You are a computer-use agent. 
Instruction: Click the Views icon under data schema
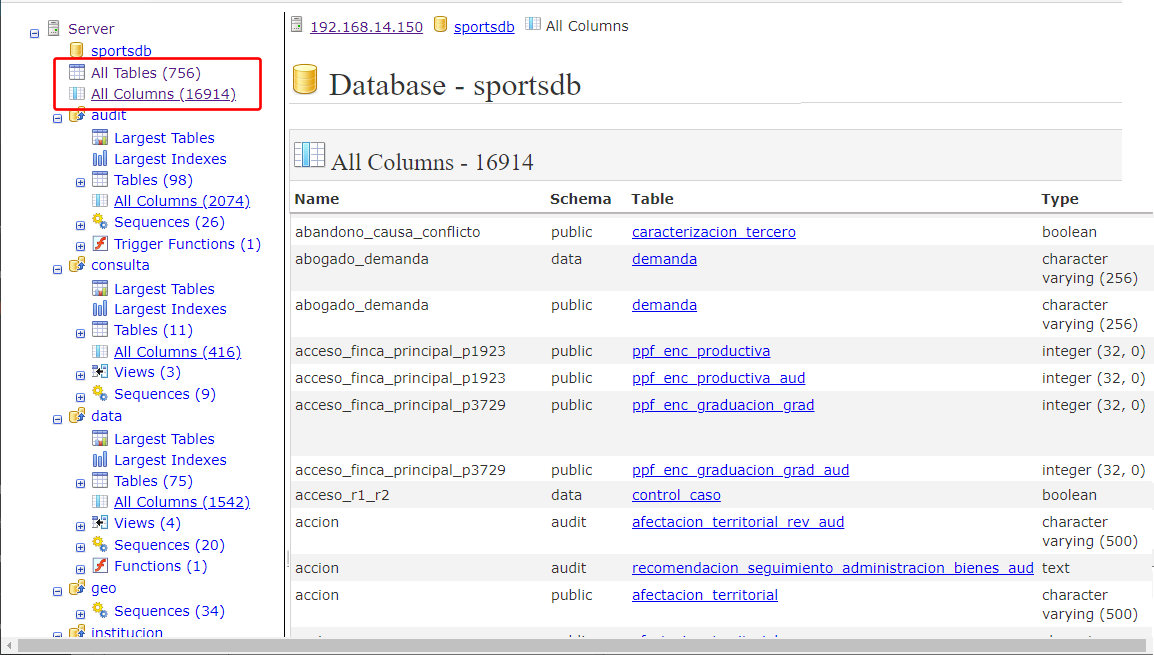click(x=99, y=523)
